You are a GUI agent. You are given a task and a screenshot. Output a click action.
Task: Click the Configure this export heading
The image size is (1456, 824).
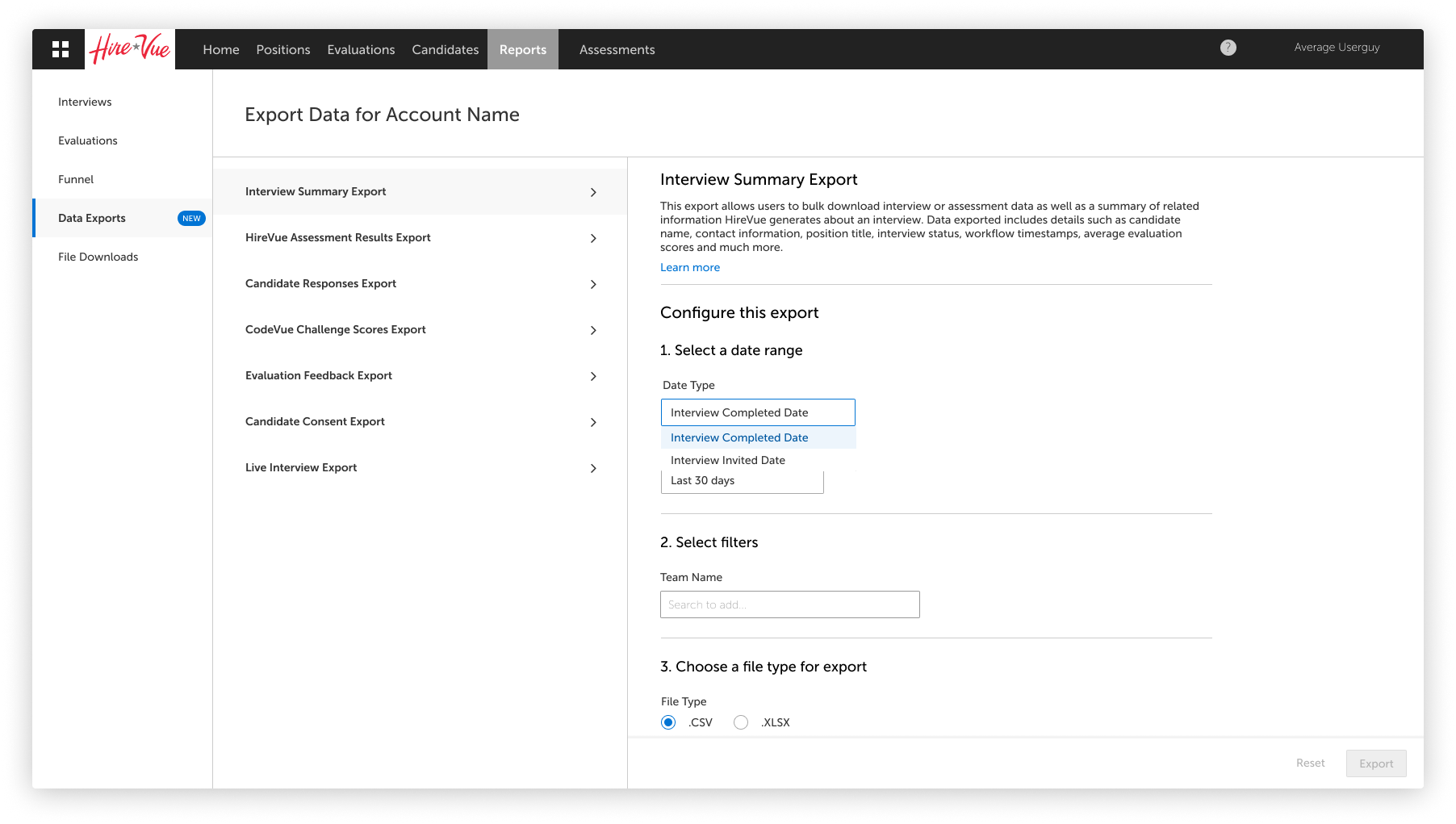point(739,312)
